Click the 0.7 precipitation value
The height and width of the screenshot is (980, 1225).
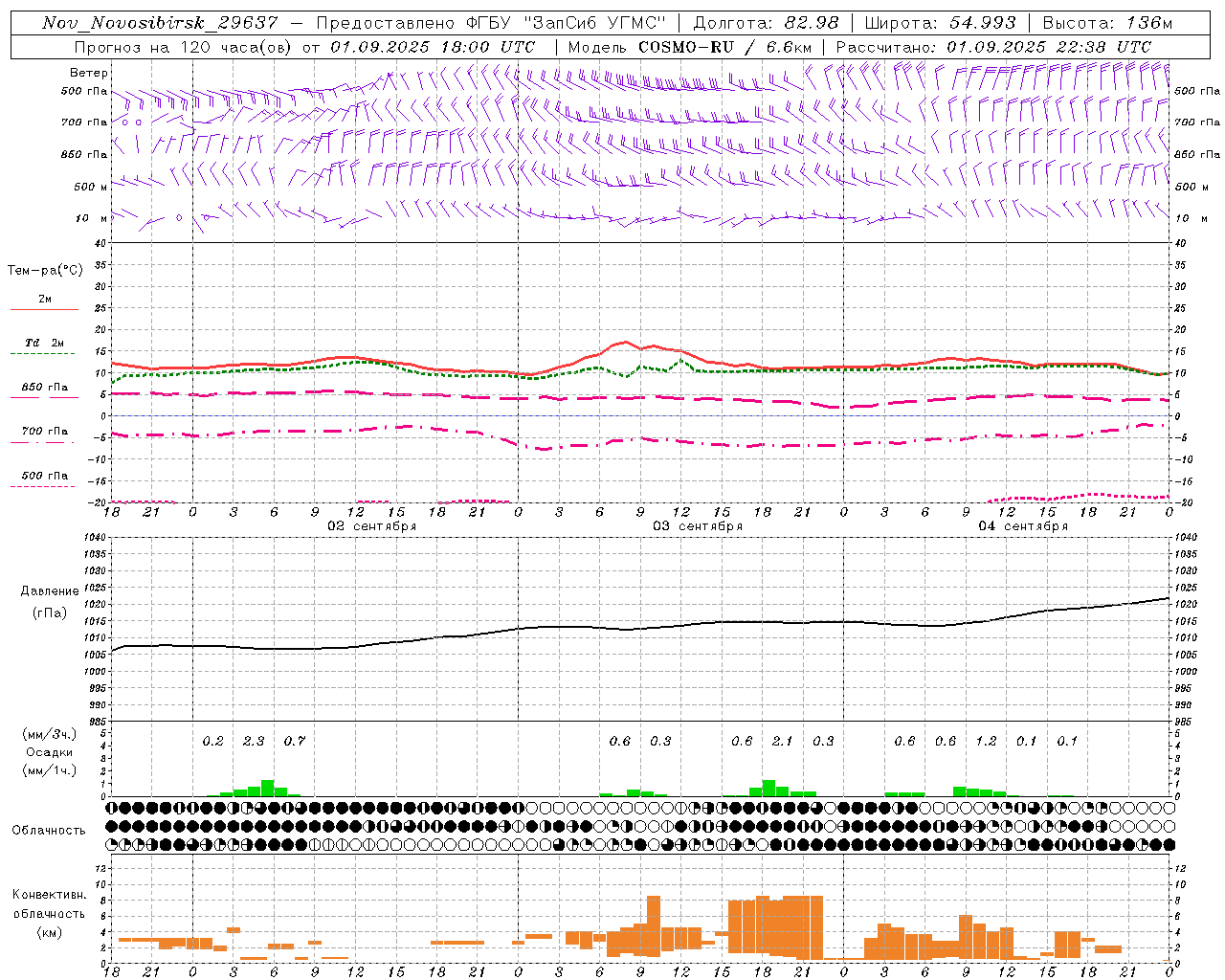coord(294,741)
